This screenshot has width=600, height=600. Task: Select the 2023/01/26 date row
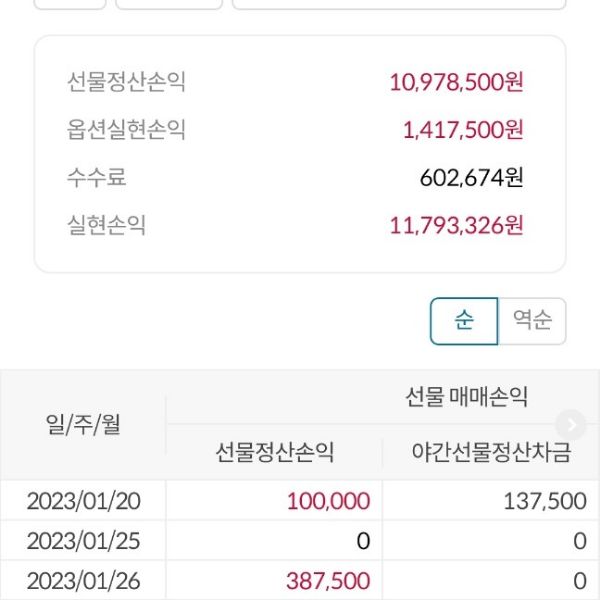83,581
